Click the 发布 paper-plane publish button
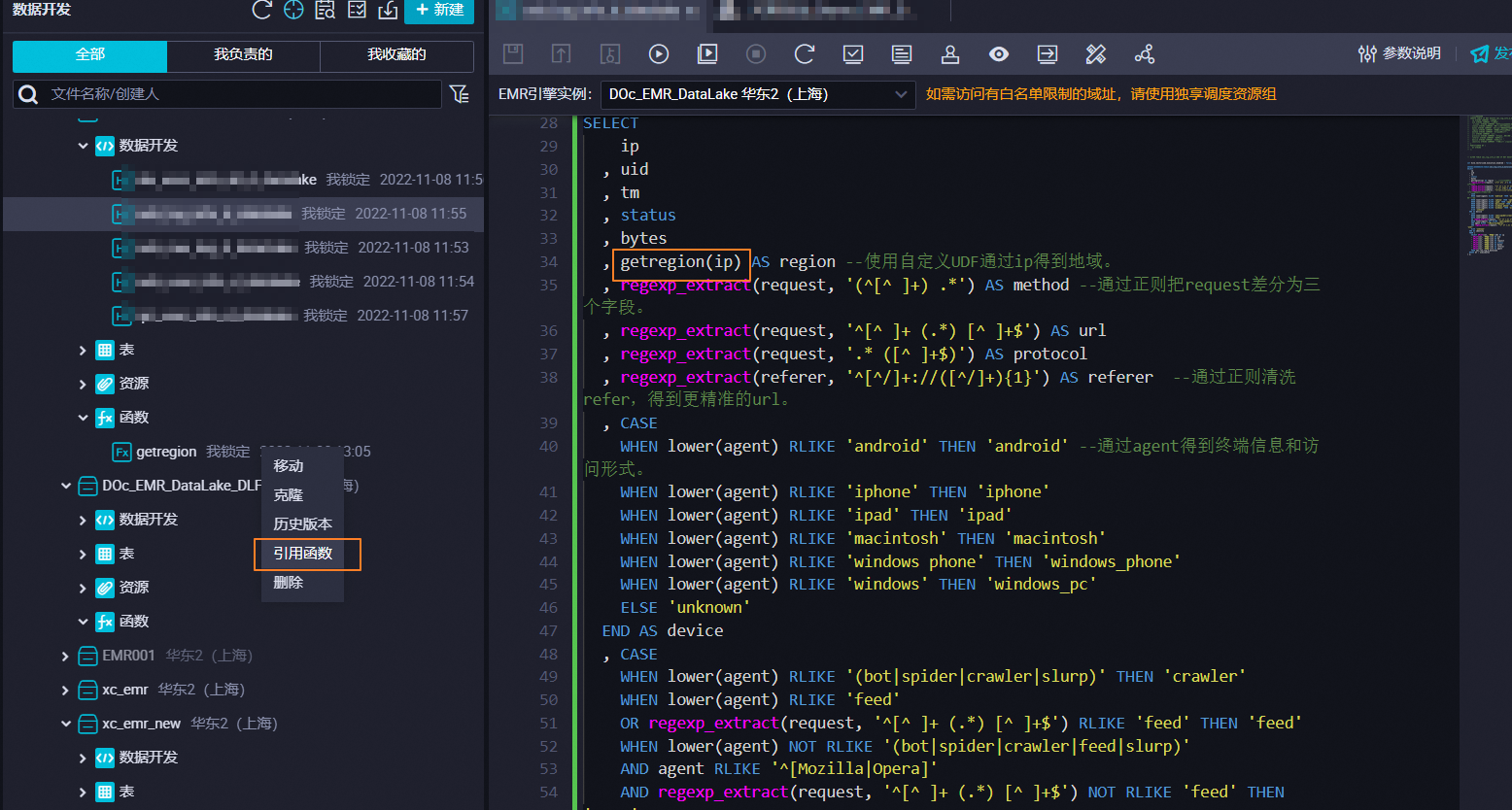 [1491, 54]
